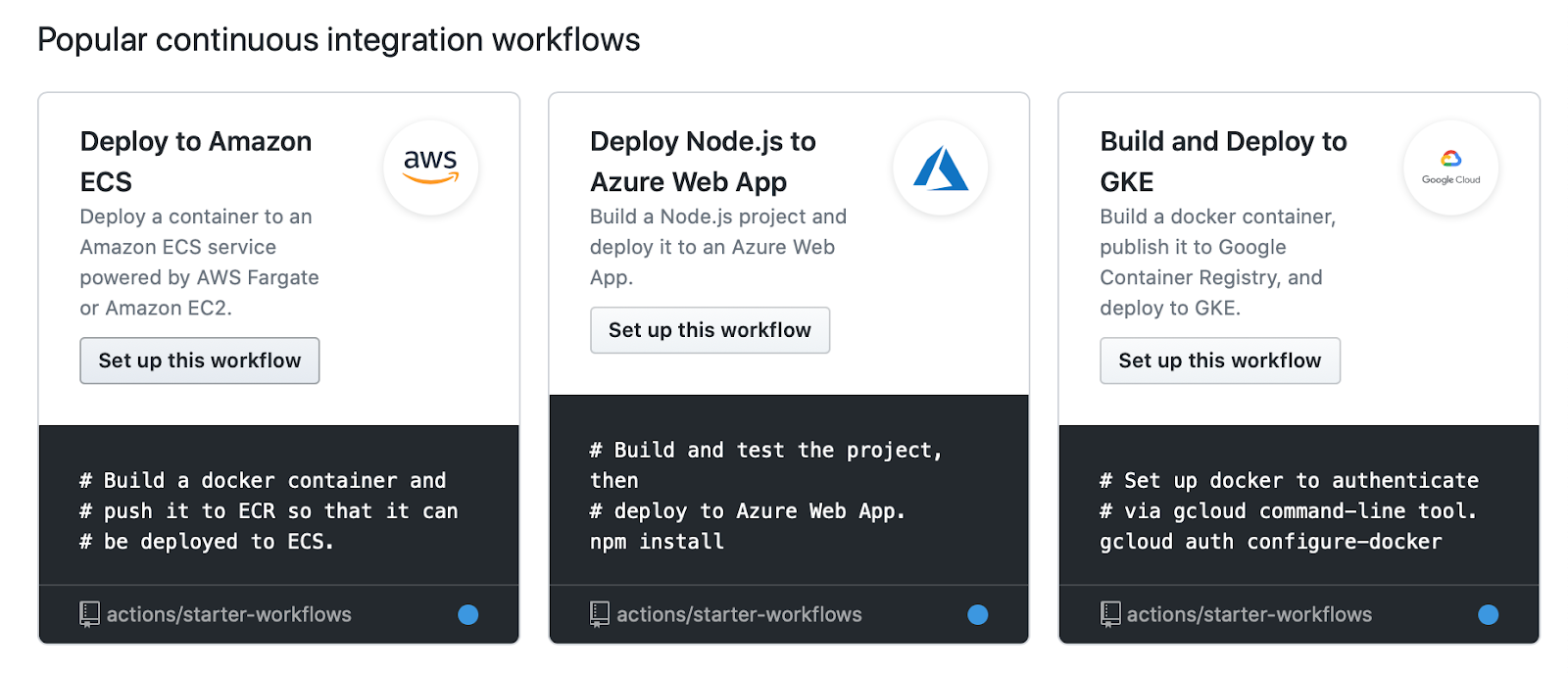This screenshot has height=674, width=1568.
Task: Set up the Amazon ECS workflow
Action: tap(200, 361)
